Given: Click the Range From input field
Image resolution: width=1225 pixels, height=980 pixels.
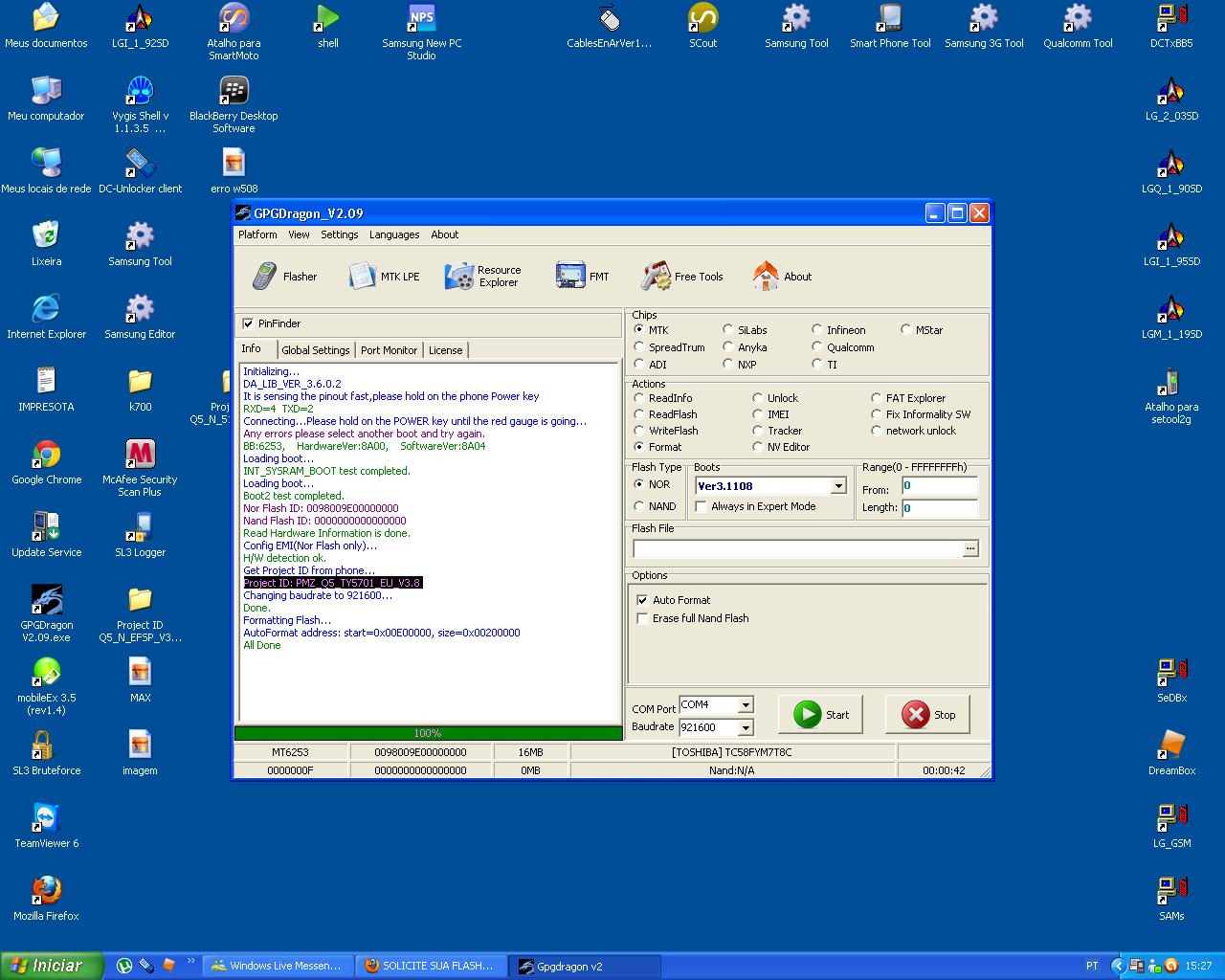Looking at the screenshot, I should tap(940, 486).
